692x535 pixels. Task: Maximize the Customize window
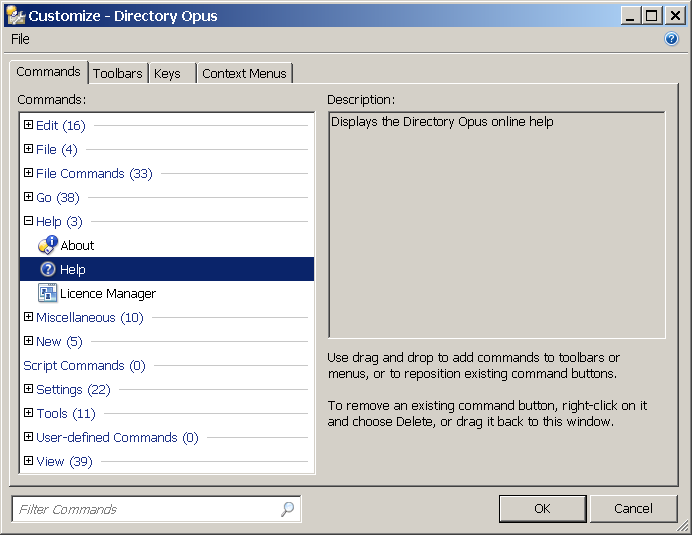pyautogui.click(x=651, y=16)
